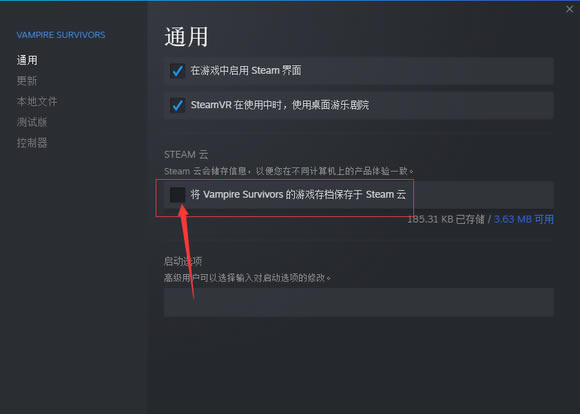Toggle SteamVR desktop game theatre checkbox

click(x=178, y=105)
